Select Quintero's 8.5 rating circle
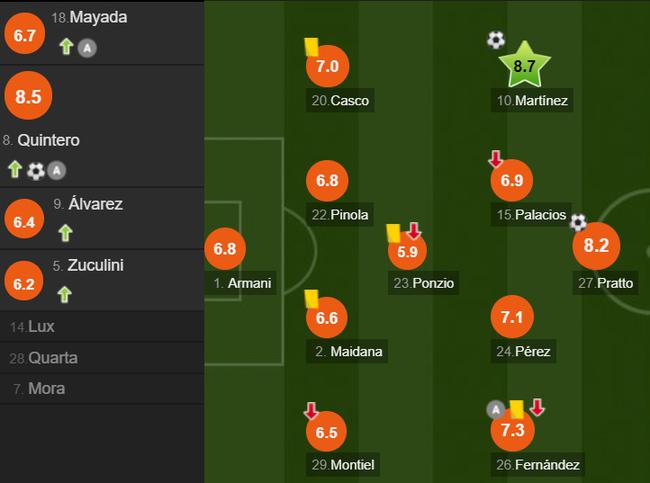Image resolution: width=650 pixels, height=483 pixels. click(x=28, y=96)
